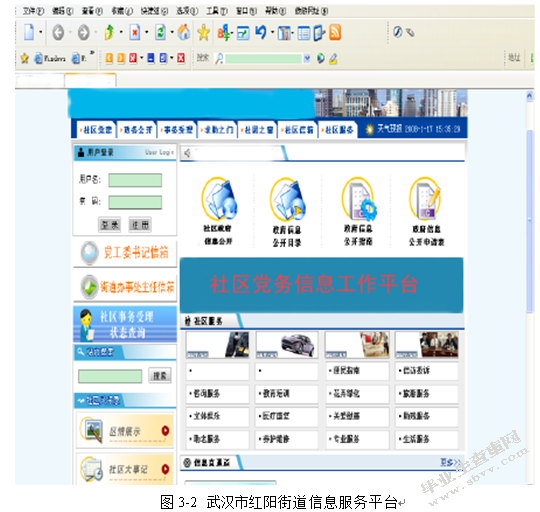Screen dimensions: 540x512
Task: Click the blue list view toolbar icon
Action: coord(303,33)
